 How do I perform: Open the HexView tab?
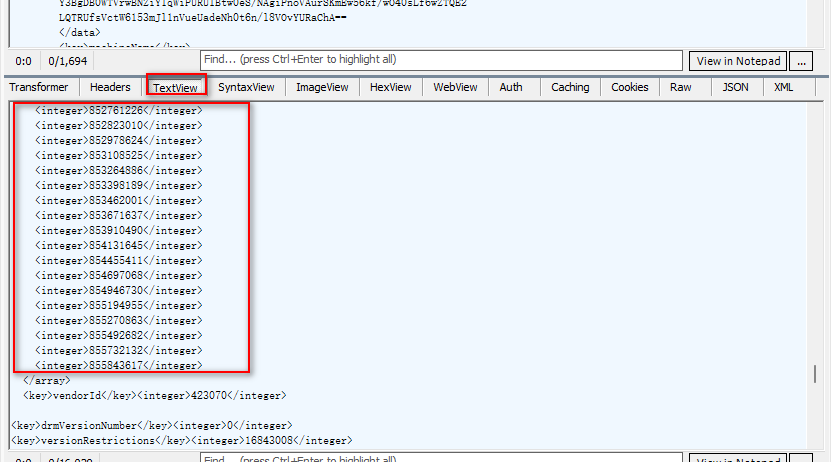[x=391, y=87]
